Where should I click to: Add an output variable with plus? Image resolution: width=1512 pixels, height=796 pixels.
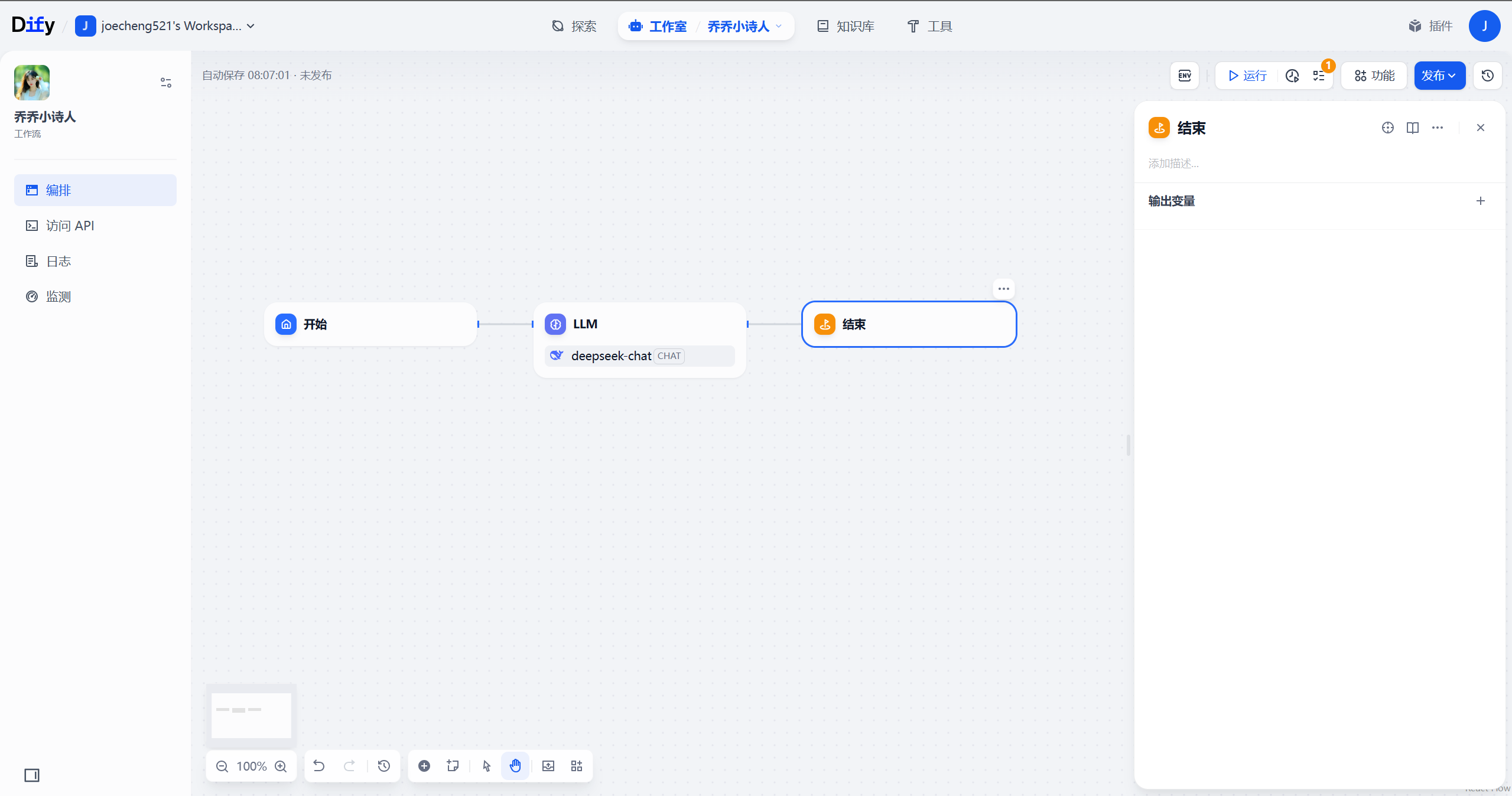[1480, 201]
